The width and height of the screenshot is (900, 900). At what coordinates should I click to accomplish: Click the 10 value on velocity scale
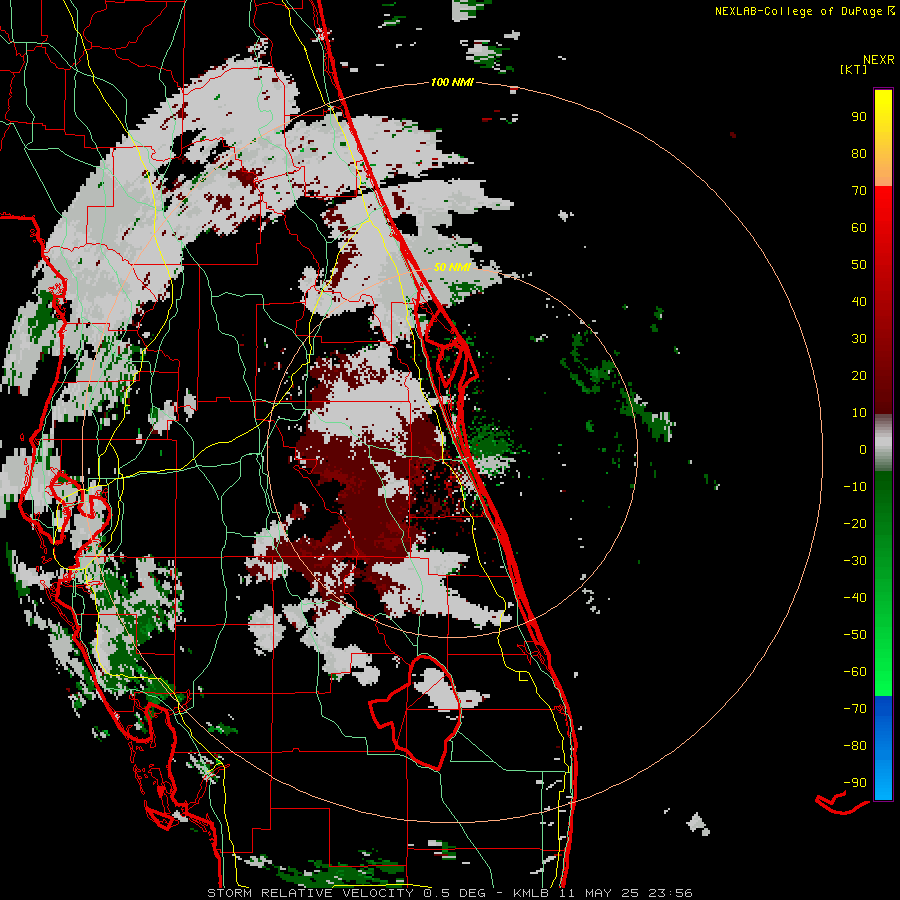(x=859, y=413)
